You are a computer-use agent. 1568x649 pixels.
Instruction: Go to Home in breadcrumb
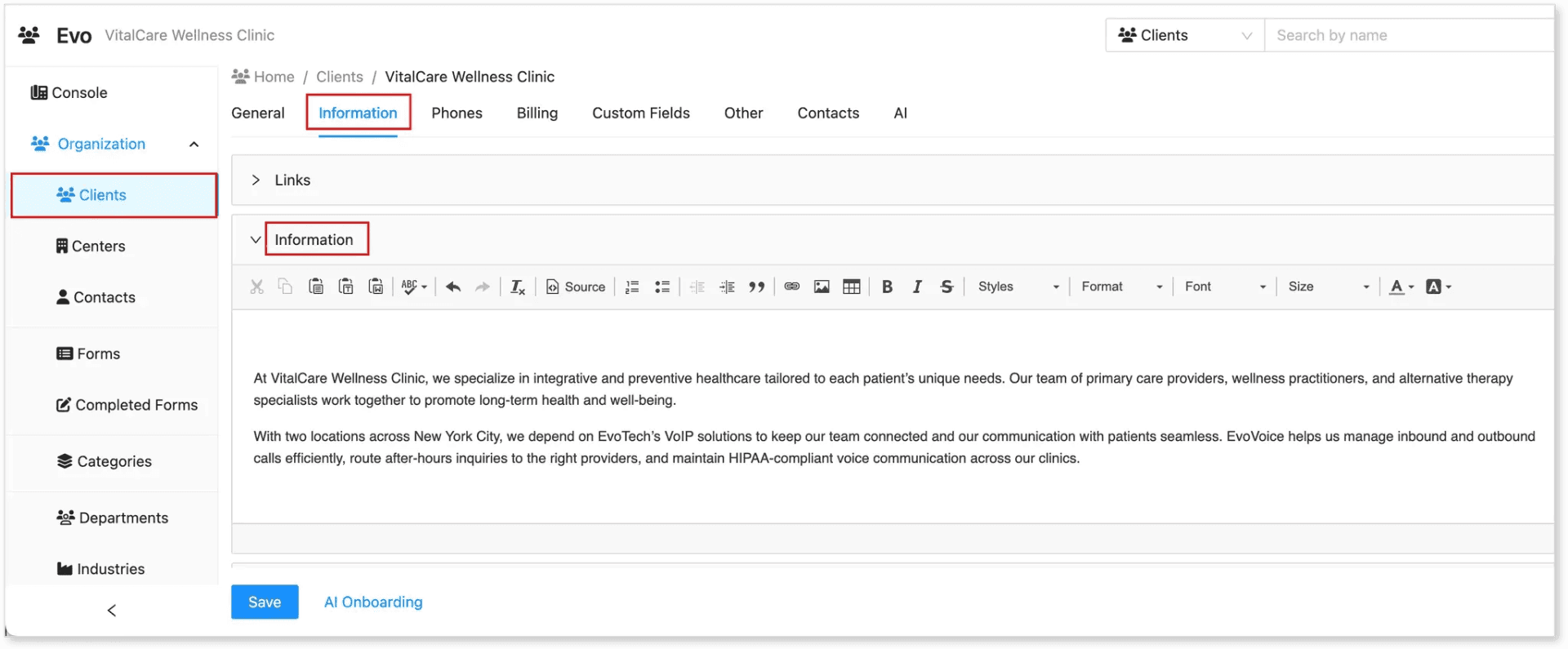click(x=263, y=77)
